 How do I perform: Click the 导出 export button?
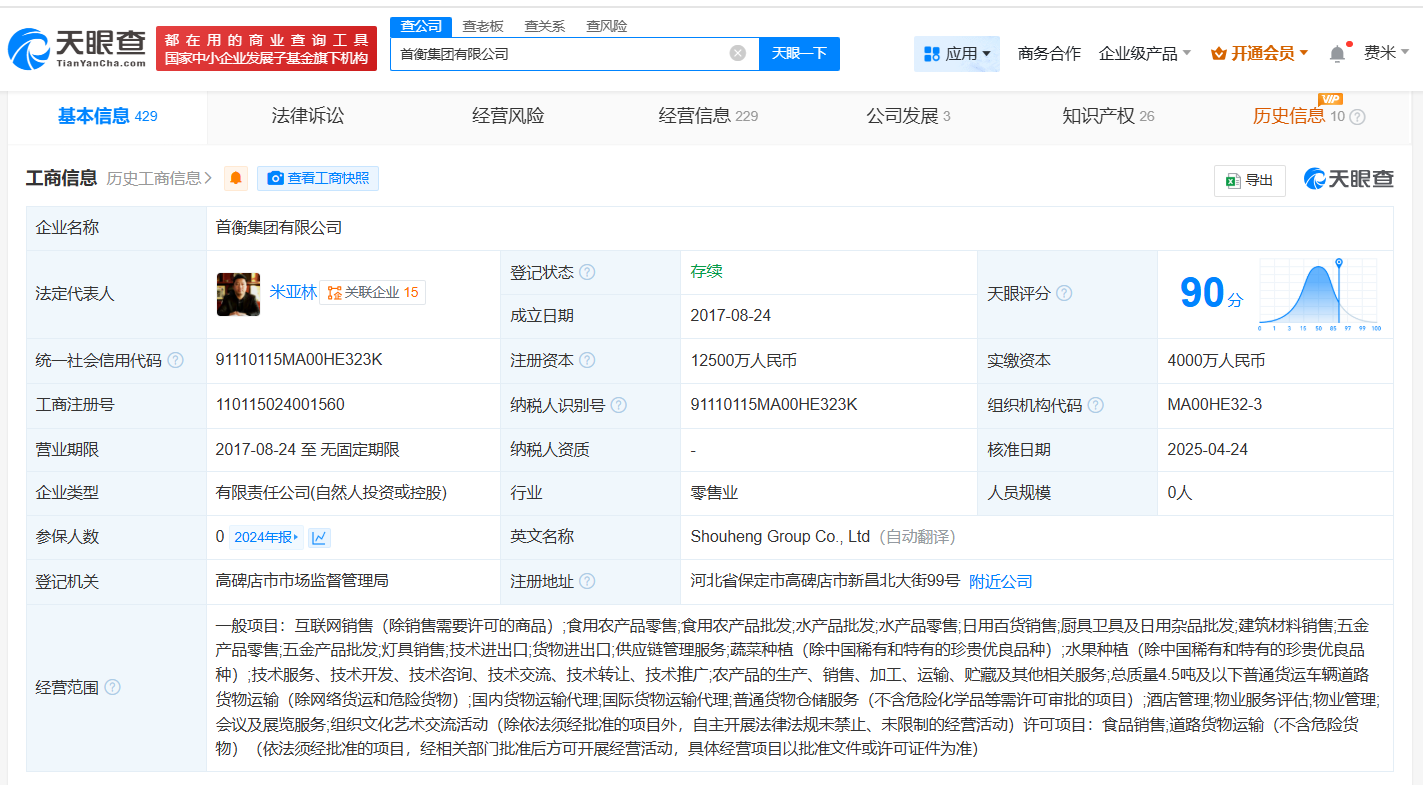click(1249, 180)
